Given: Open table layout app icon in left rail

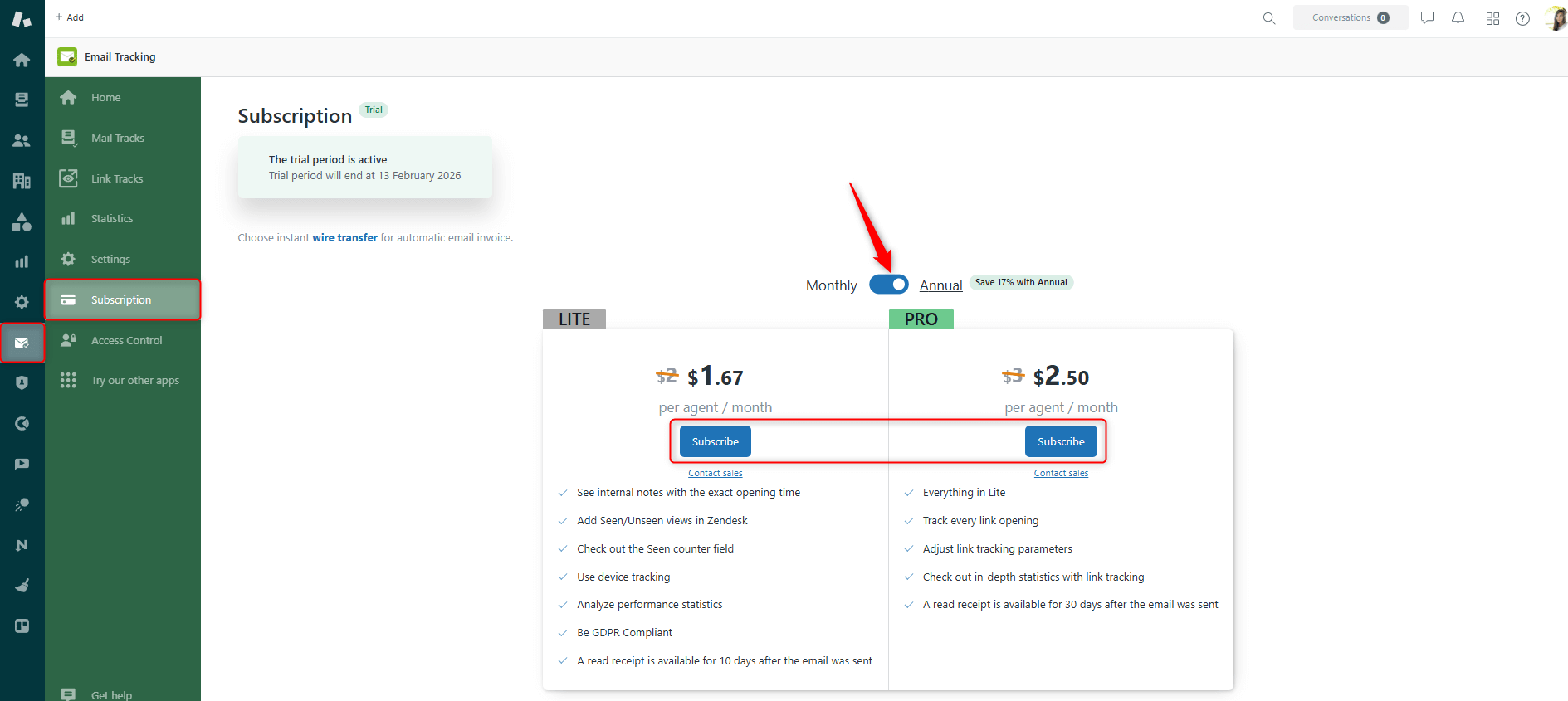Looking at the screenshot, I should (x=22, y=626).
